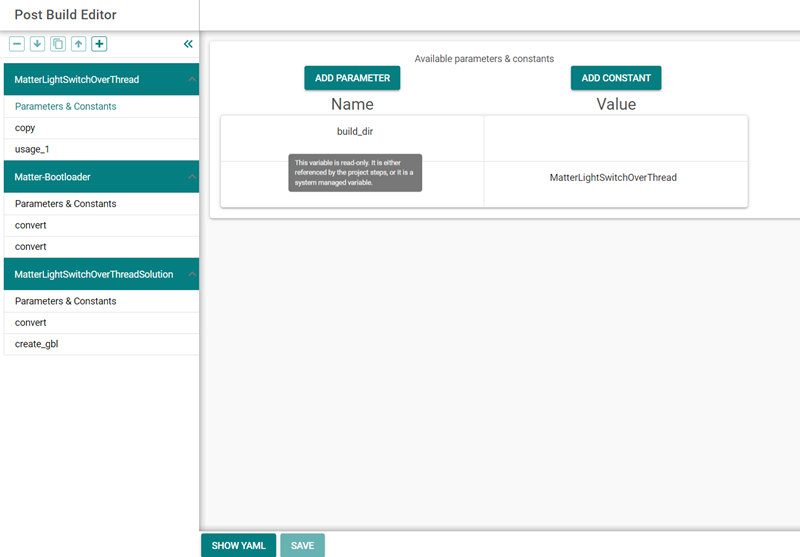The width and height of the screenshot is (800, 557).
Task: Open the copy step
Action: 25,128
